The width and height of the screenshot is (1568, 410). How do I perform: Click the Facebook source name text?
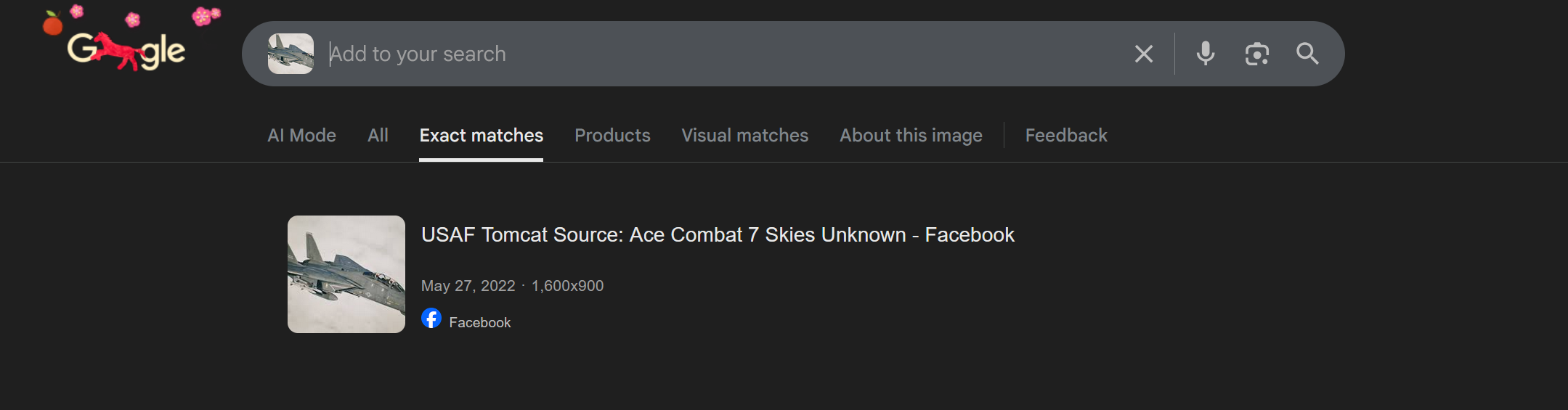pos(479,323)
